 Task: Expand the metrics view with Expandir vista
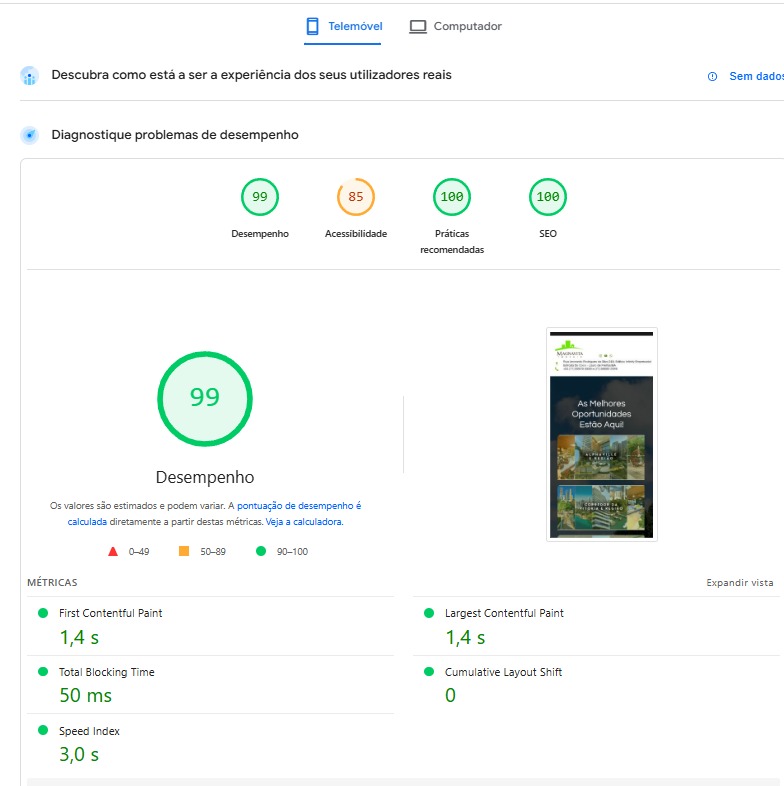739,582
